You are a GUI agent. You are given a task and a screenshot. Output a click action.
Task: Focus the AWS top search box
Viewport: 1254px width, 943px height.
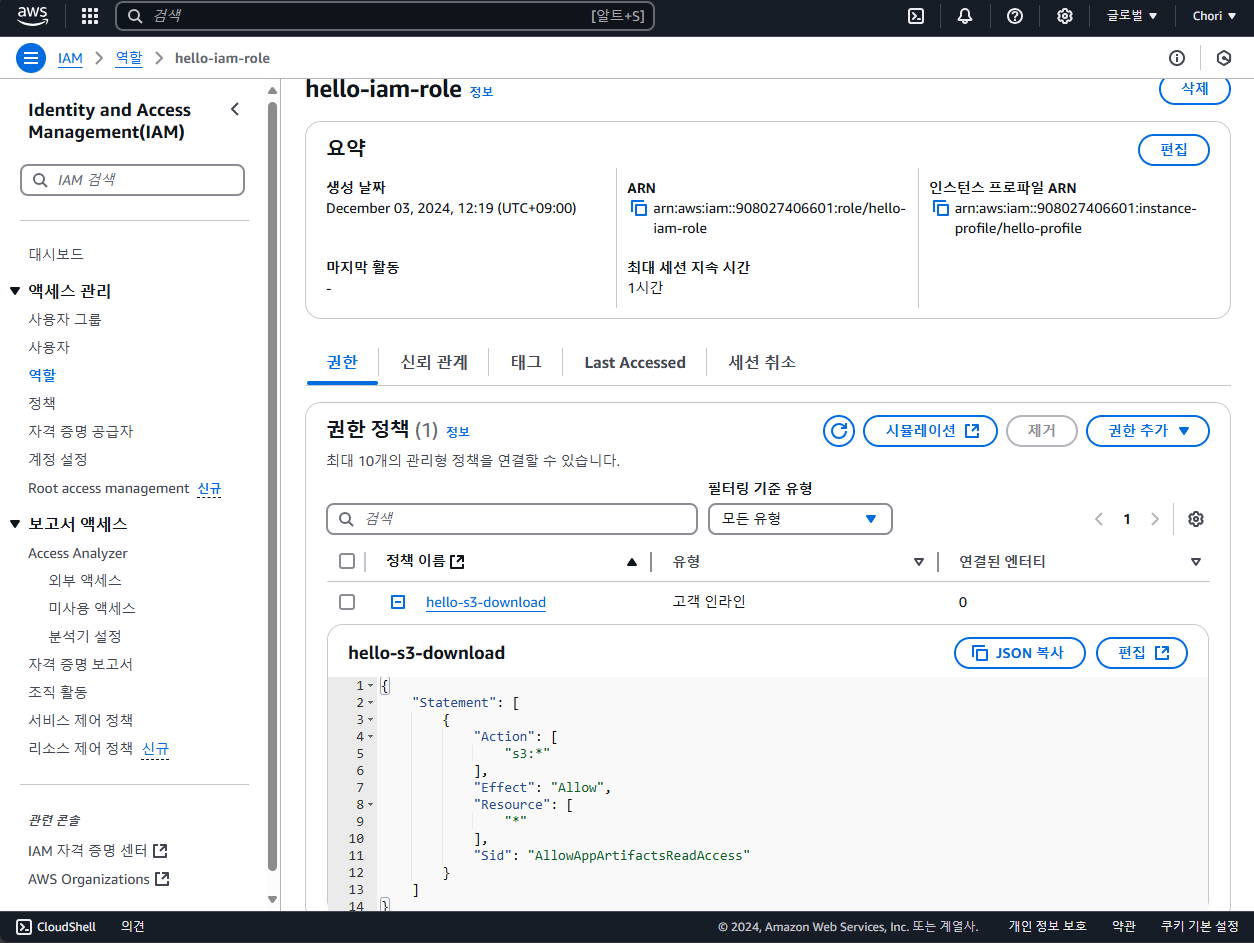point(385,16)
